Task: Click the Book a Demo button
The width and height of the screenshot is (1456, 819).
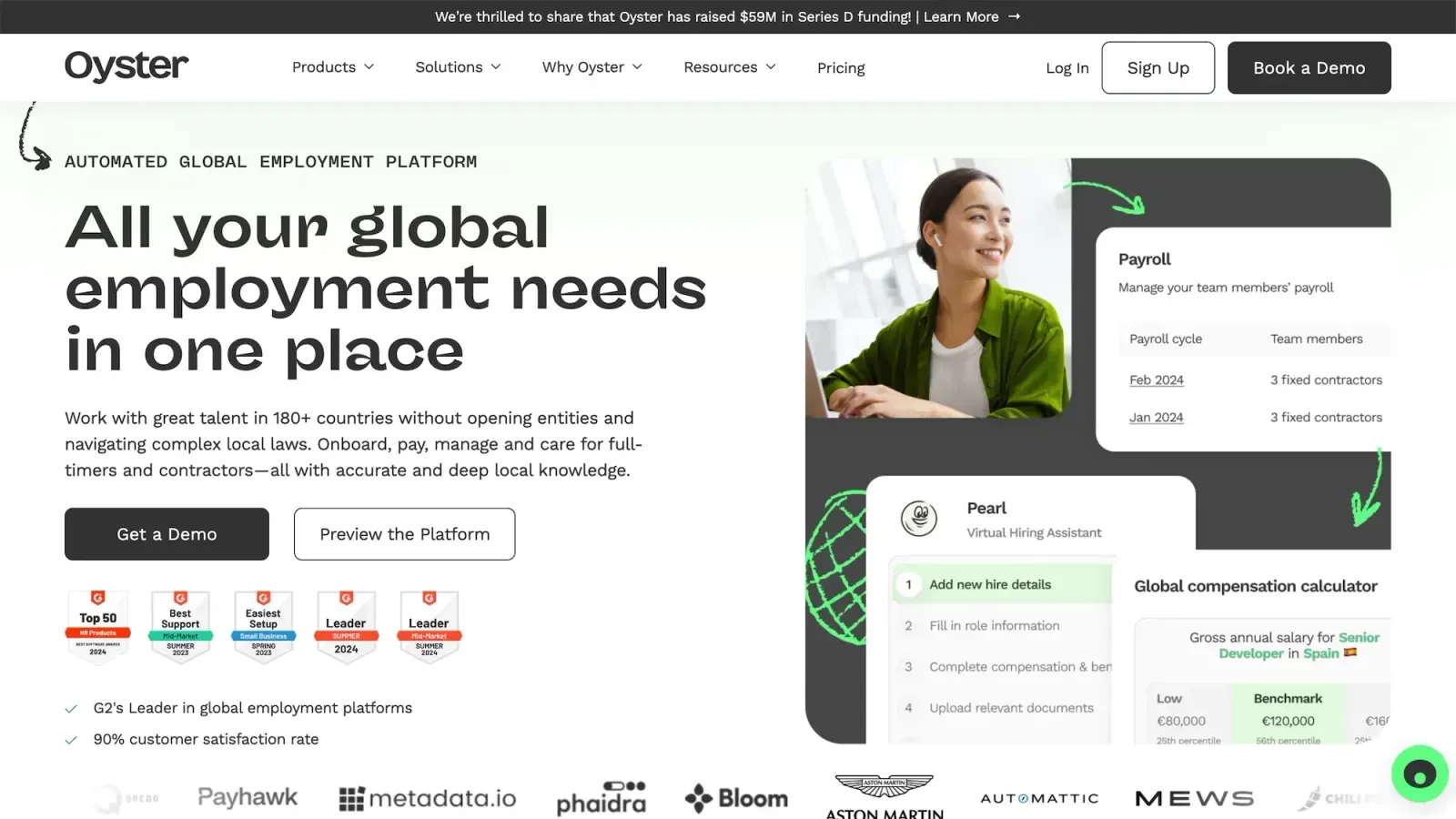Action: point(1309,67)
